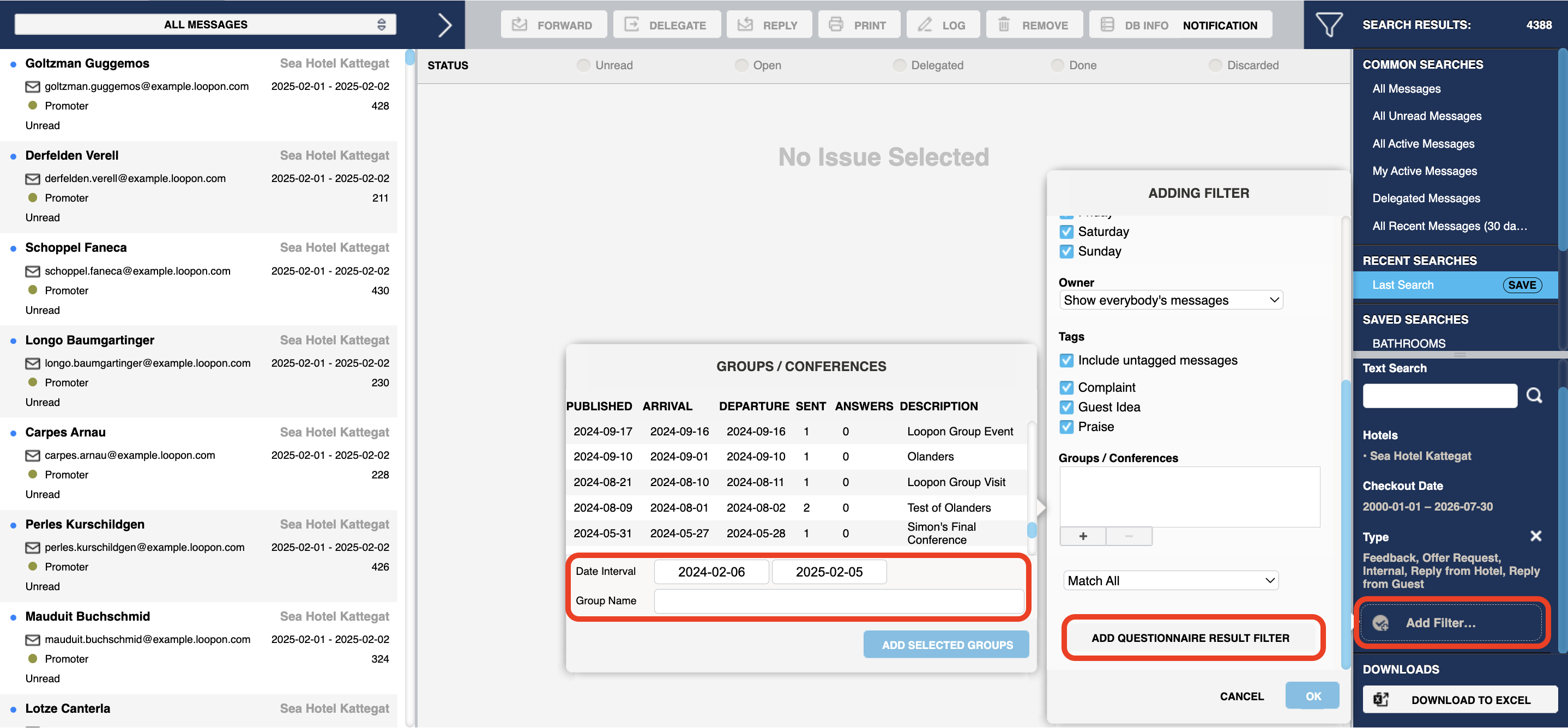This screenshot has height=728, width=1568.
Task: Click the right chevron arrow beside All Messages
Action: tap(445, 25)
